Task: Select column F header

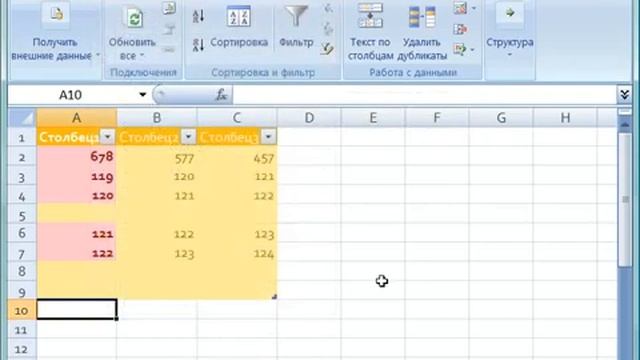Action: click(437, 118)
